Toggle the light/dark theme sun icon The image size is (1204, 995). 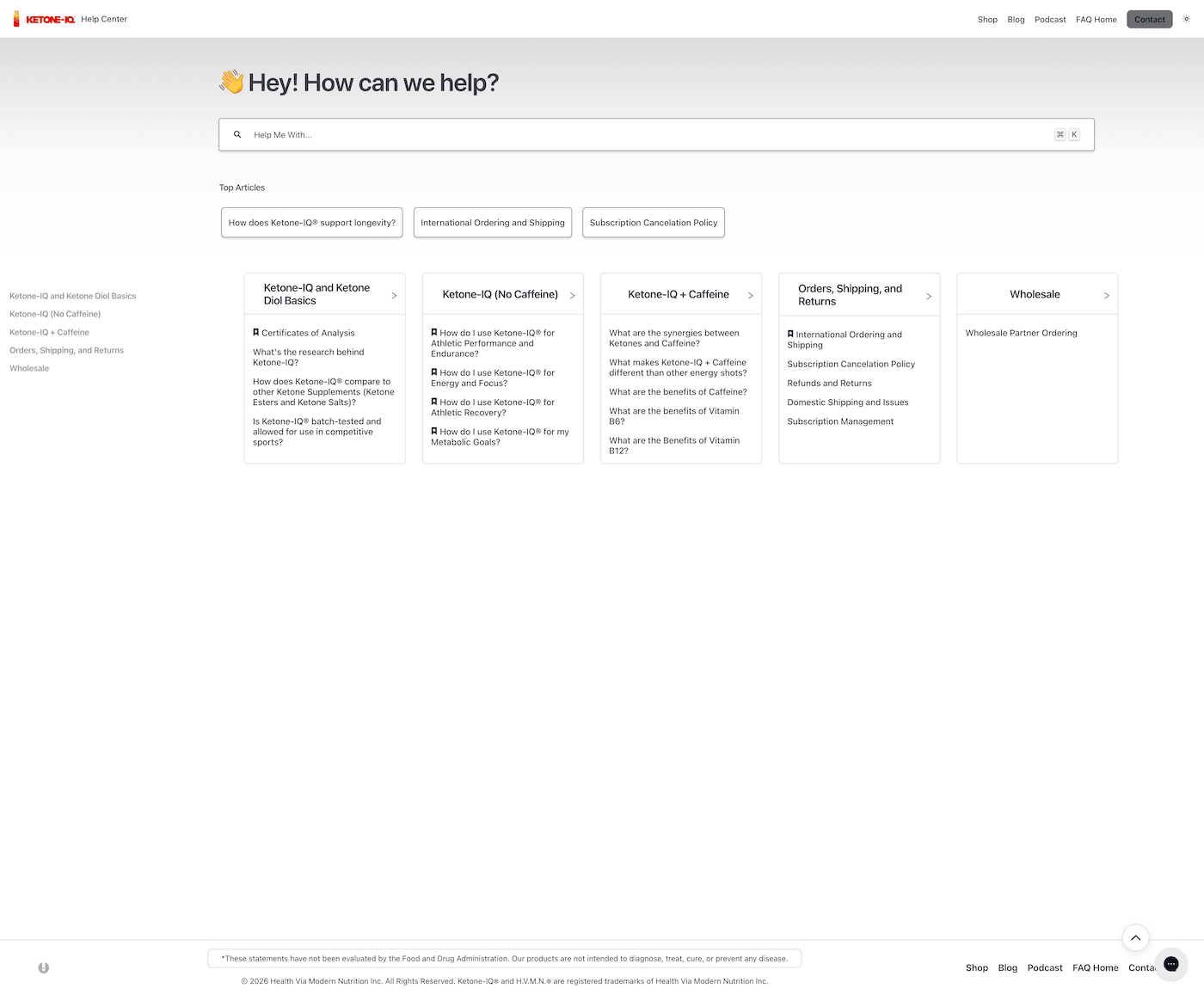(x=1186, y=19)
